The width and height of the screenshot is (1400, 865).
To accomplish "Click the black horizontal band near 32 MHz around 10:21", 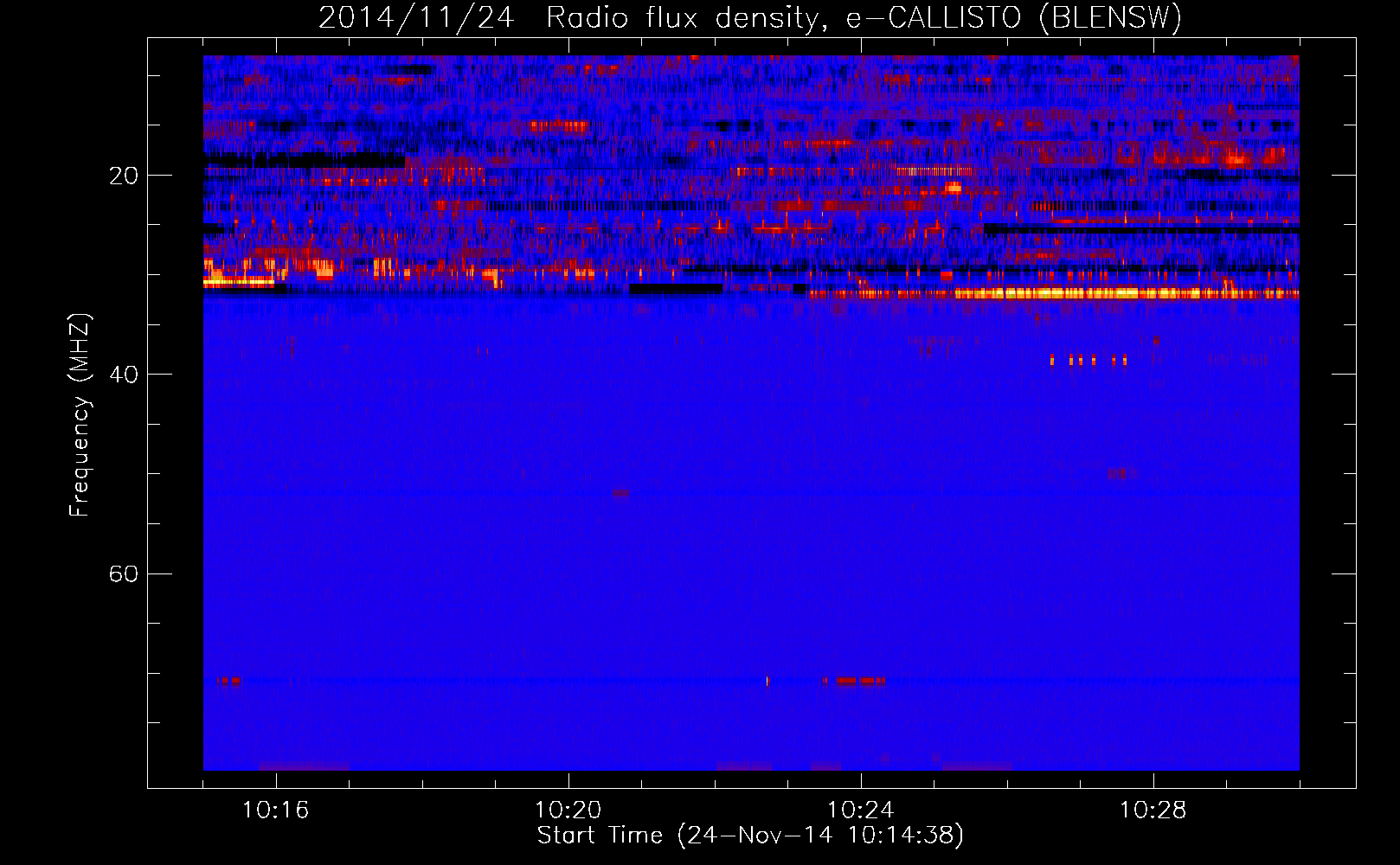I will pos(676,288).
